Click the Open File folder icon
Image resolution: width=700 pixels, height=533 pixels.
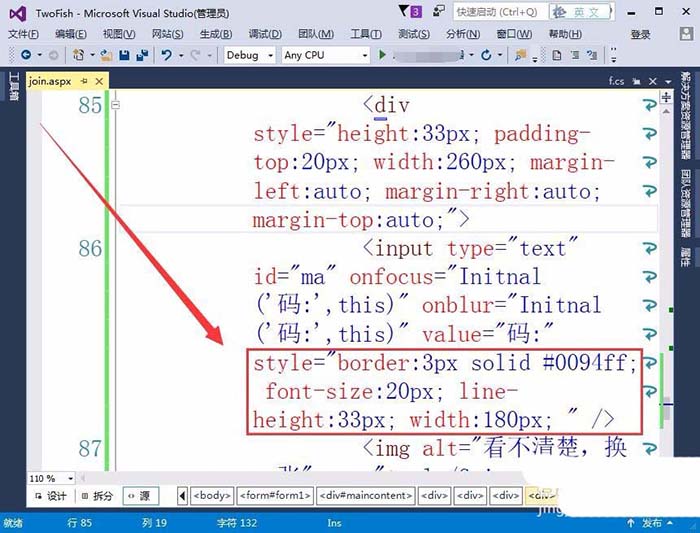point(106,55)
